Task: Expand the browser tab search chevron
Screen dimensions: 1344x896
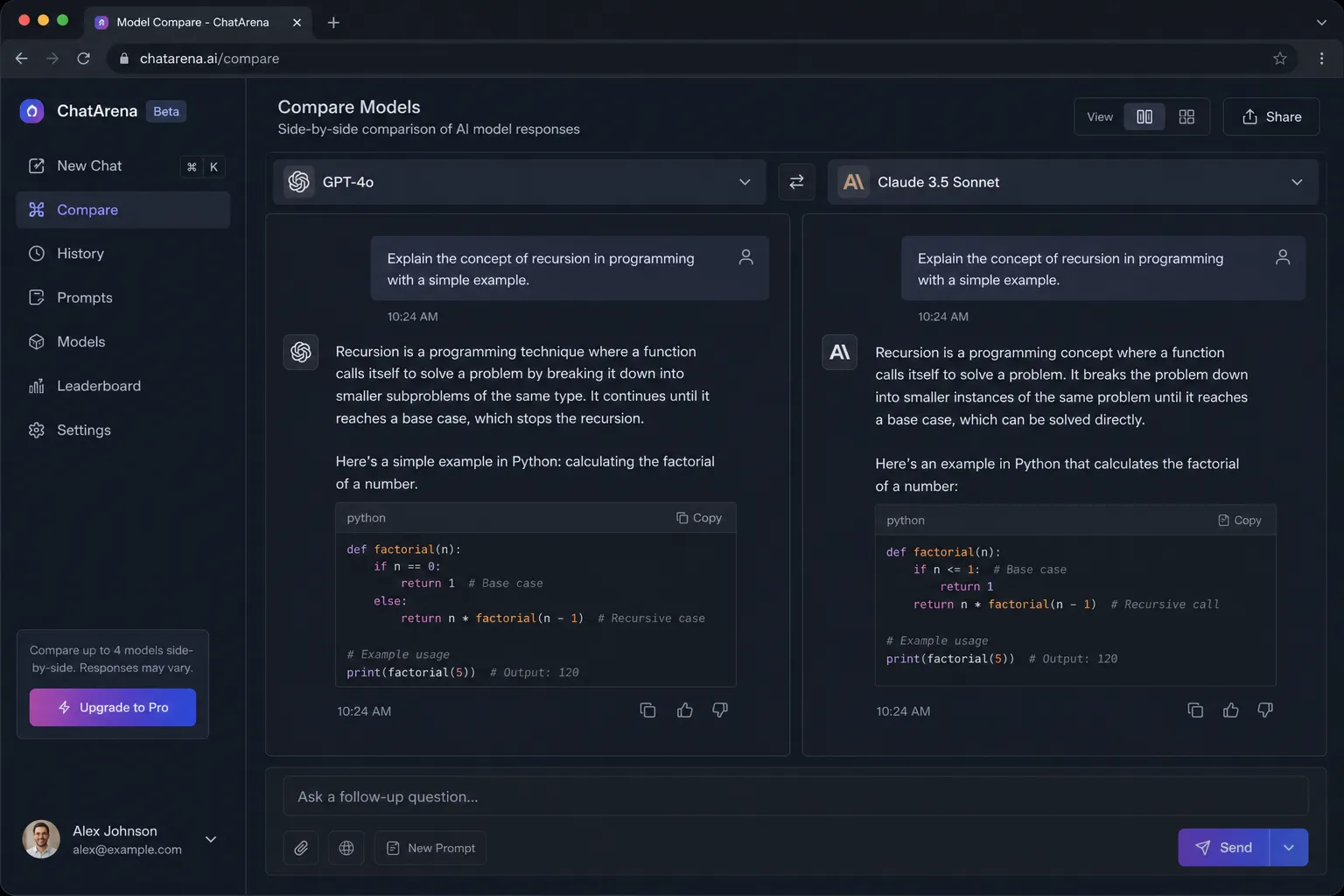Action: [1321, 23]
